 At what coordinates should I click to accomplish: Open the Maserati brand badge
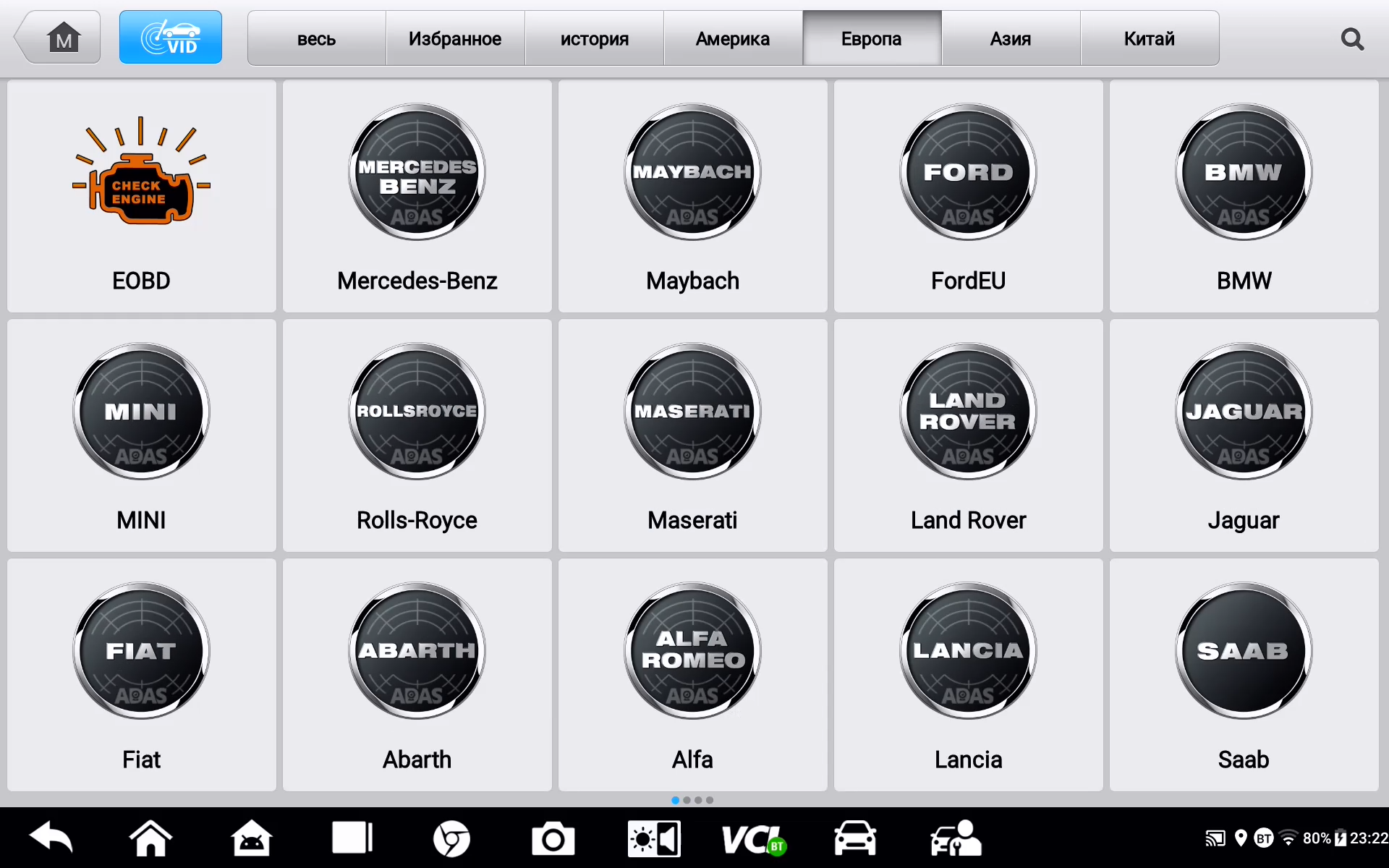(693, 411)
